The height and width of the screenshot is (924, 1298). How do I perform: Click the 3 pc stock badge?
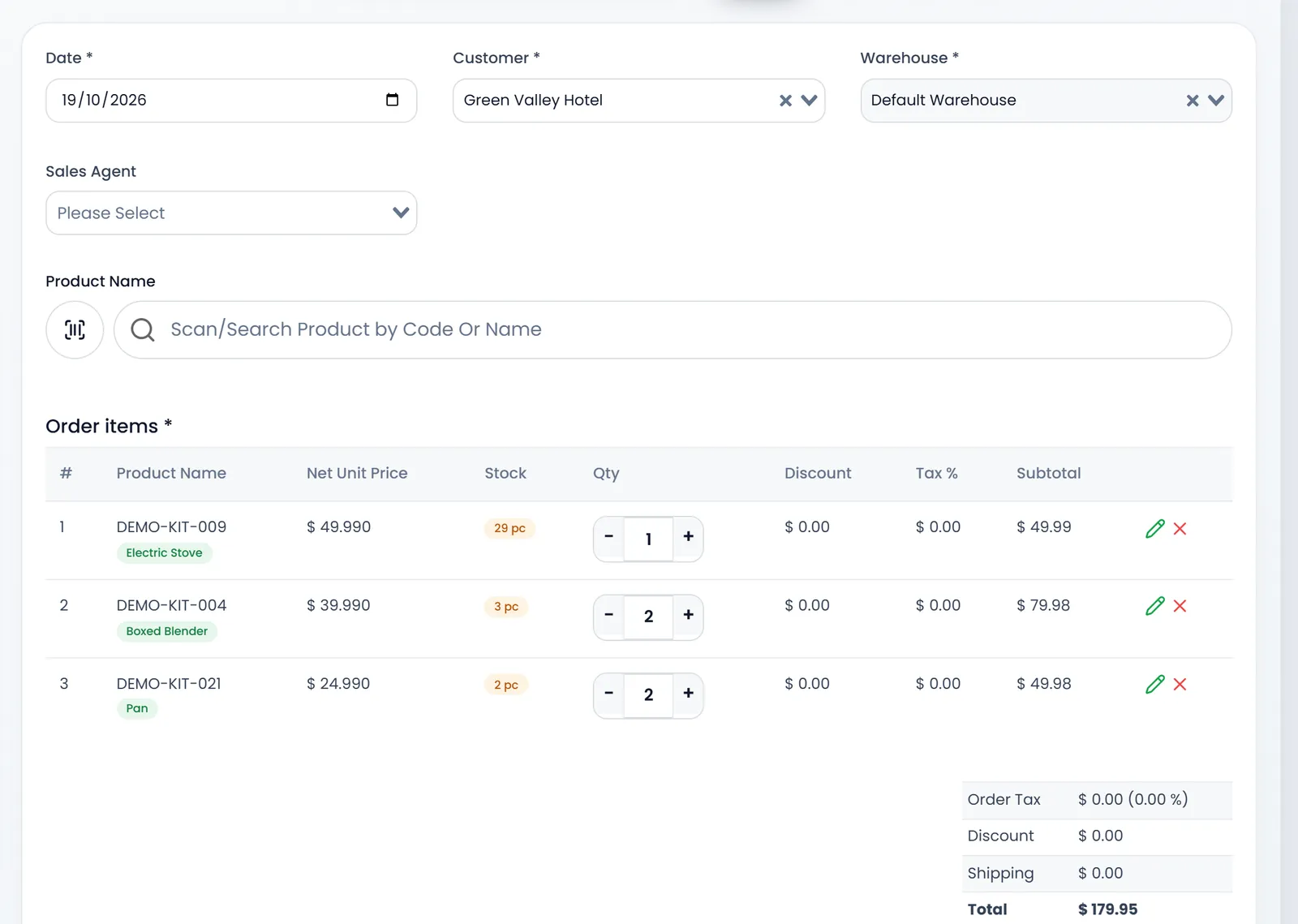506,607
